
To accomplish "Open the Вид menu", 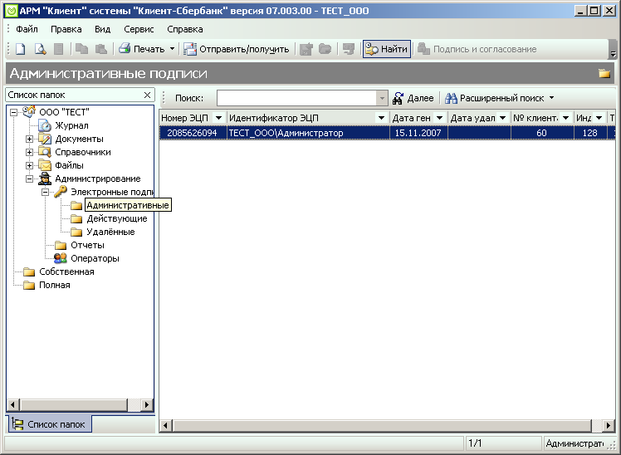I will (103, 29).
